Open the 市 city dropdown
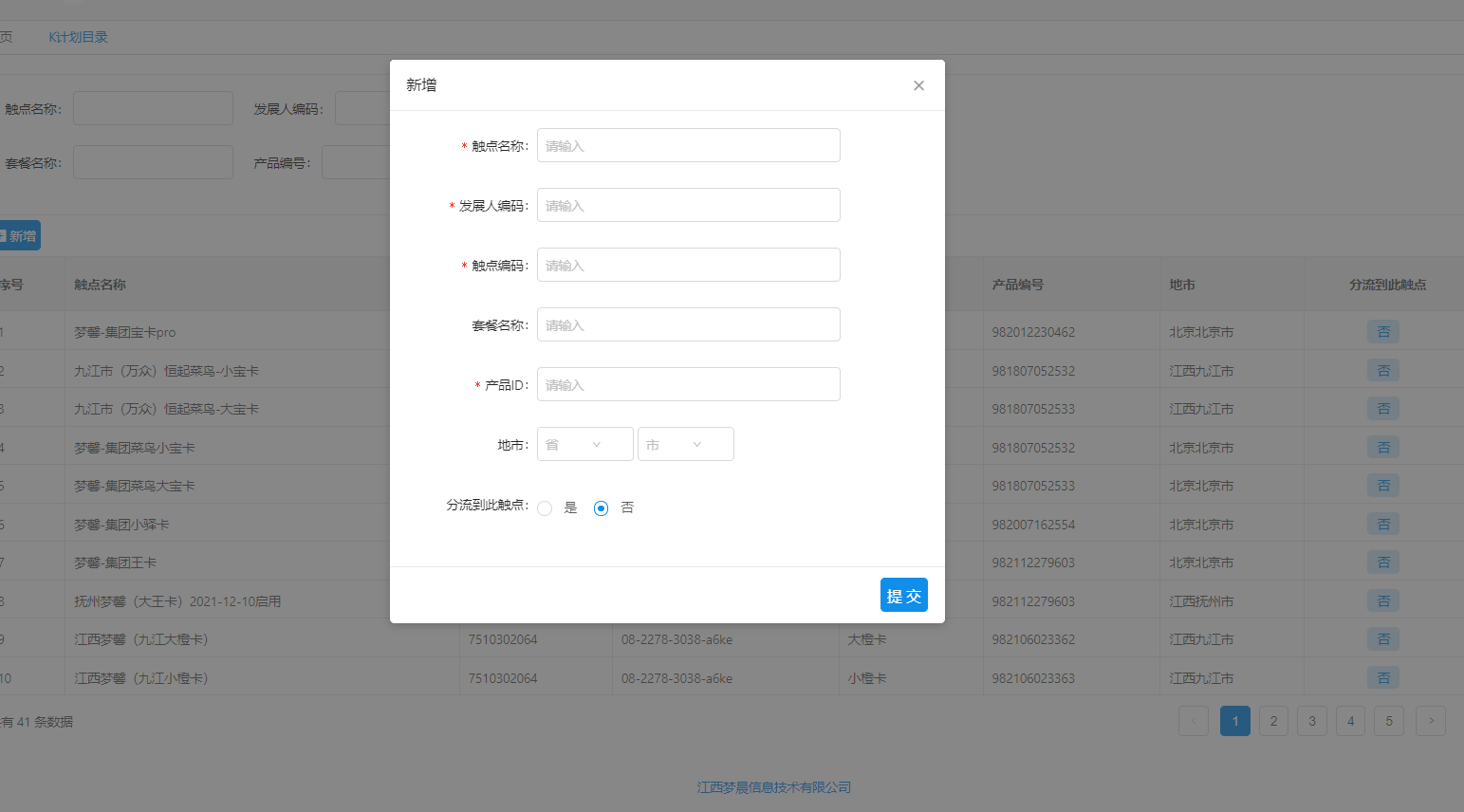This screenshot has height=812, width=1464. 685,444
